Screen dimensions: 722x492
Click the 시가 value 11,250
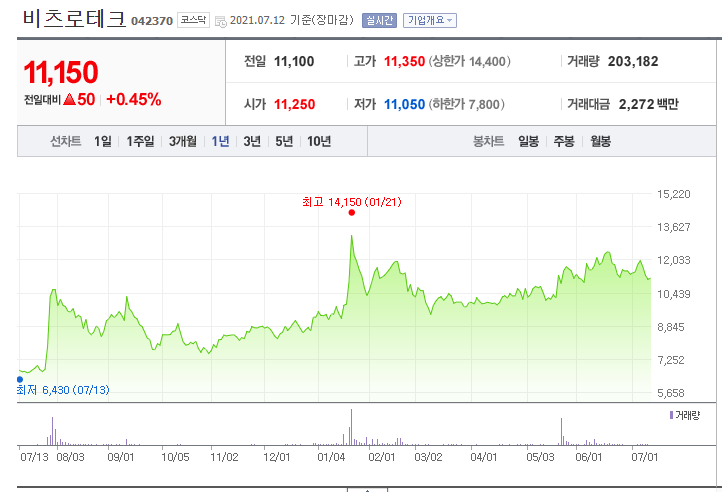(x=295, y=105)
